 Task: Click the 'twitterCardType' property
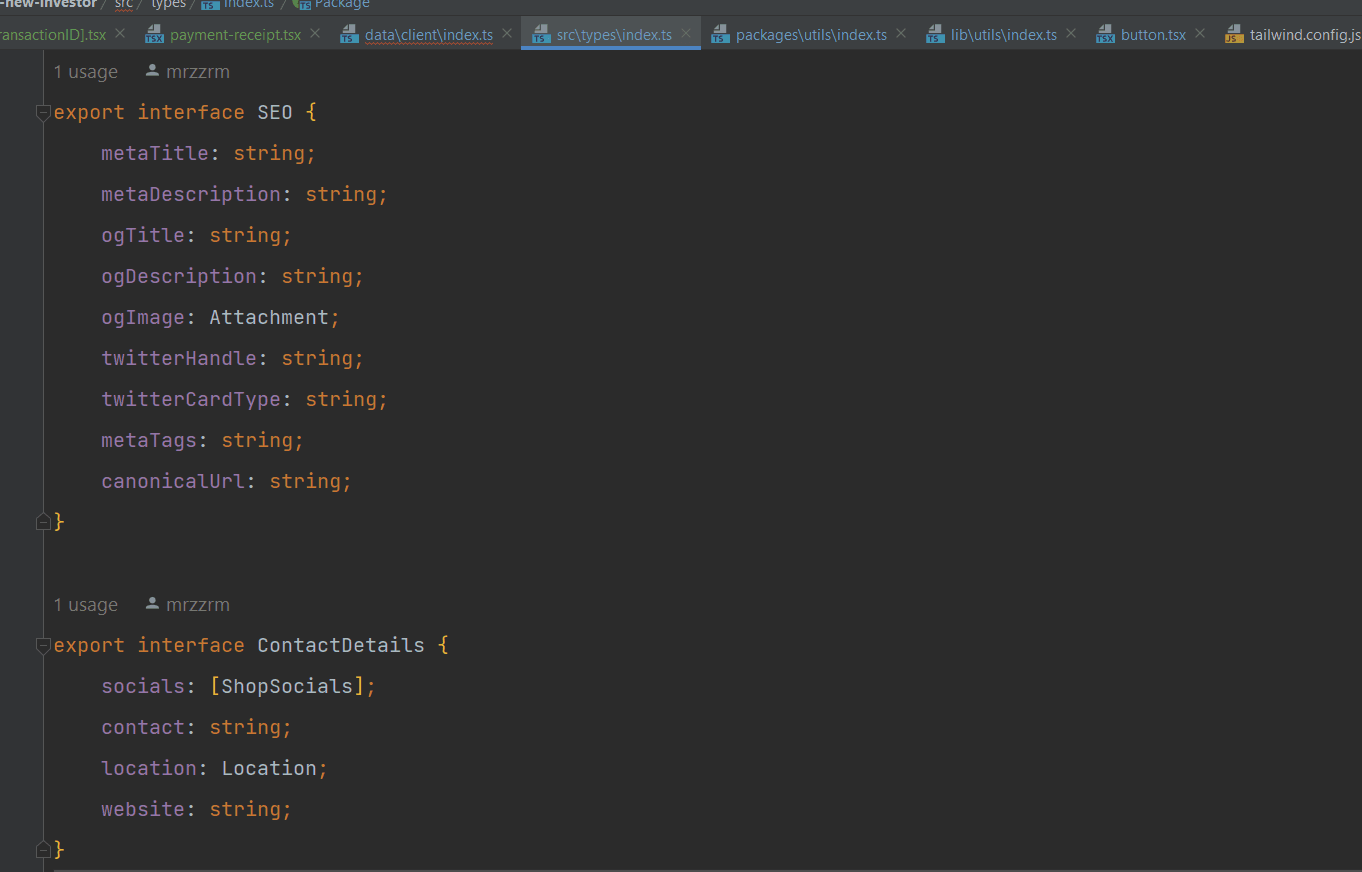coord(191,399)
